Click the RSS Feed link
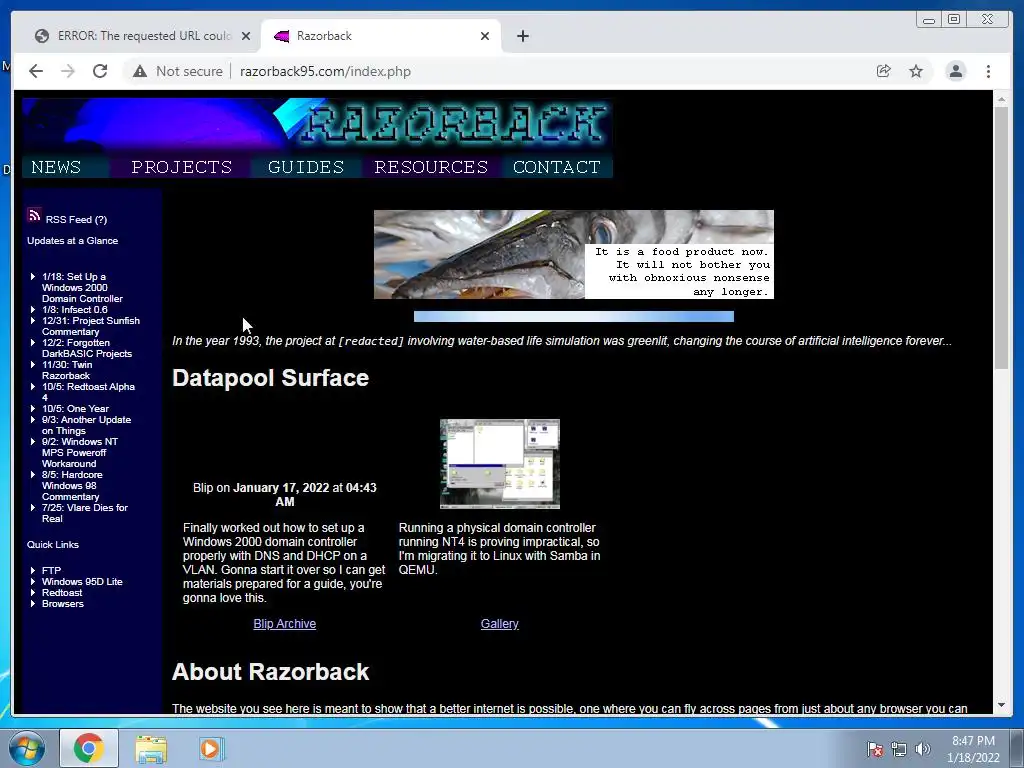This screenshot has height=768, width=1024. 69,219
